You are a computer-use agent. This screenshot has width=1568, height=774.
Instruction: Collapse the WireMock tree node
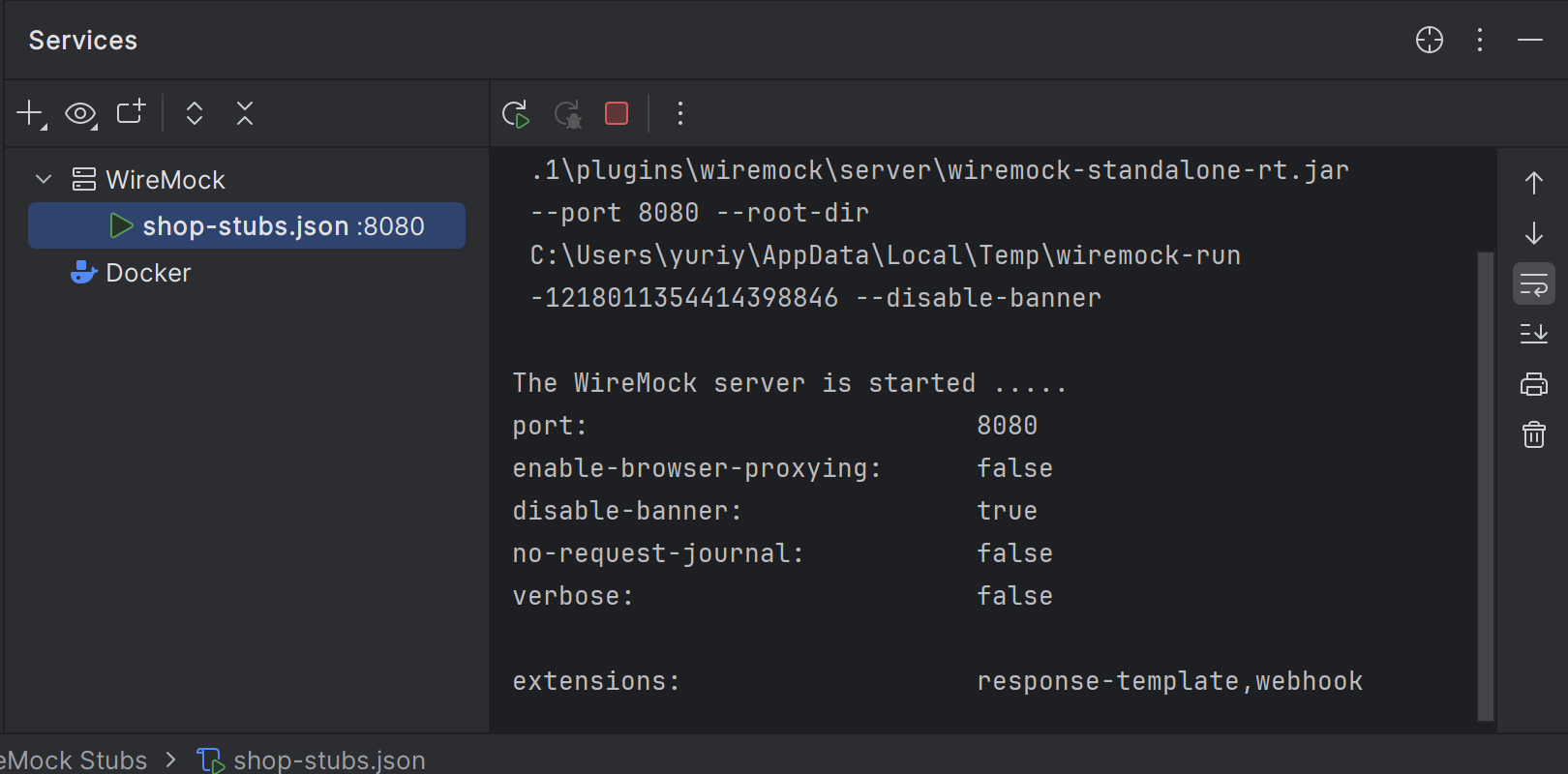44,179
